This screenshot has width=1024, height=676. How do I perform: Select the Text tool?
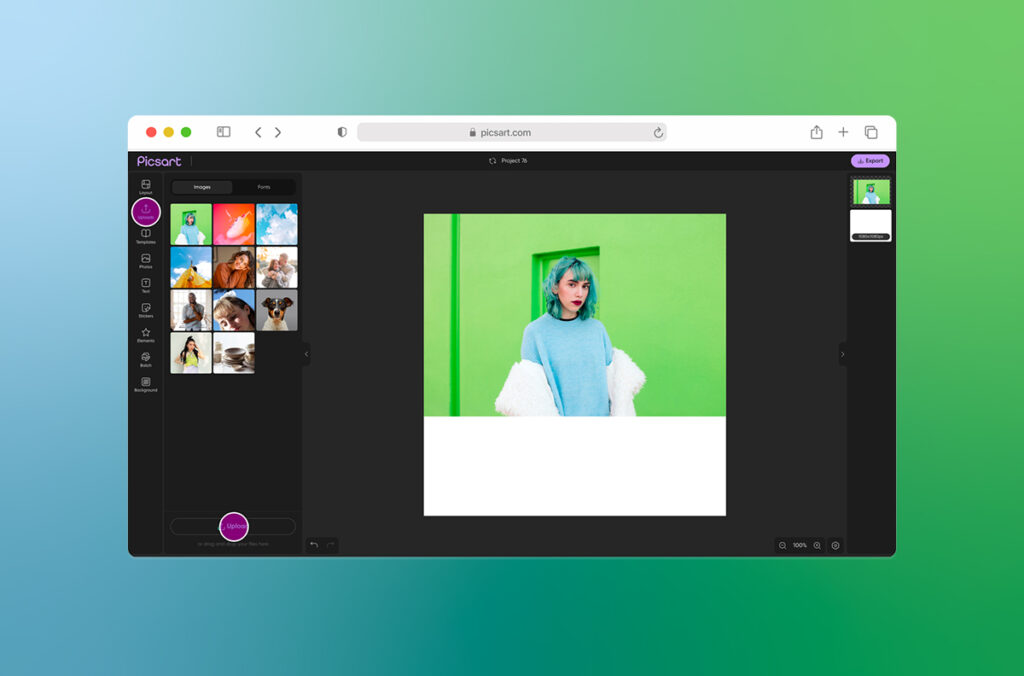click(x=146, y=285)
